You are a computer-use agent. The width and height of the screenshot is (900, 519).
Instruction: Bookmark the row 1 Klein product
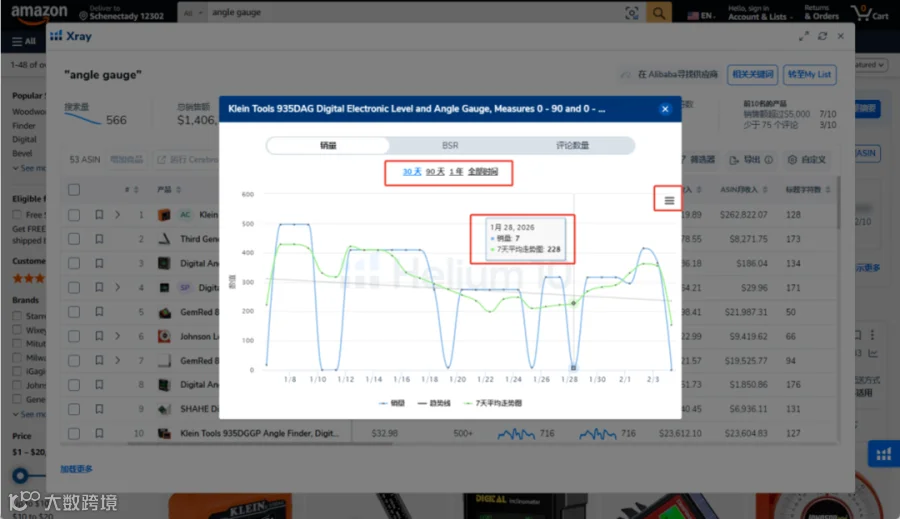(x=99, y=215)
